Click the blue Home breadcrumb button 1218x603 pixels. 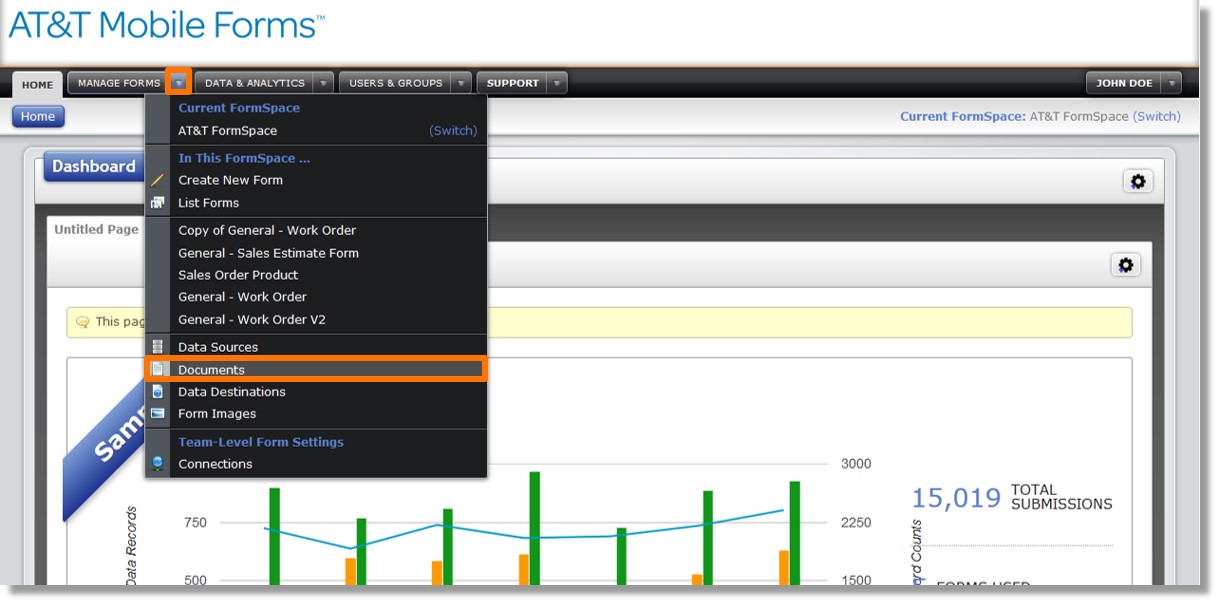click(38, 116)
